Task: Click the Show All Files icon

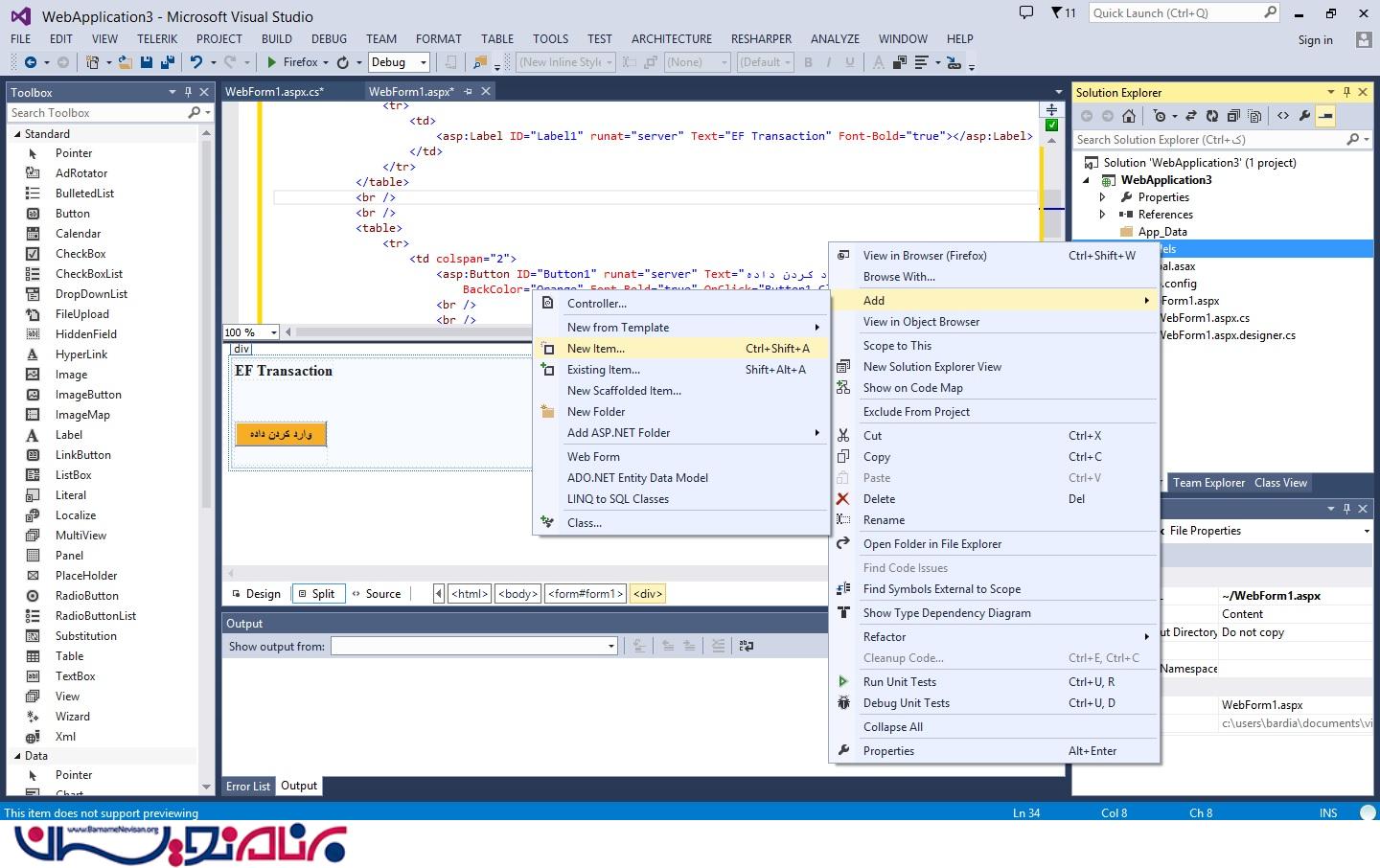Action: point(1254,116)
